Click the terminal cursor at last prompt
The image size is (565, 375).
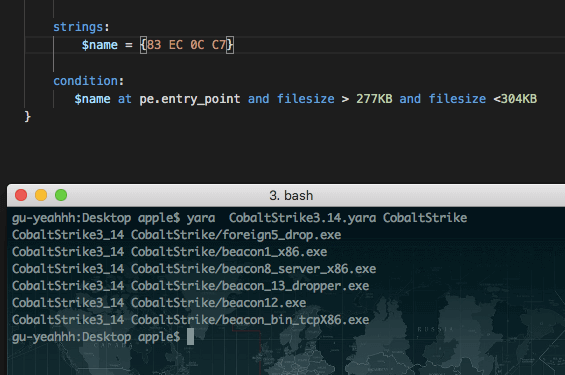[190, 337]
